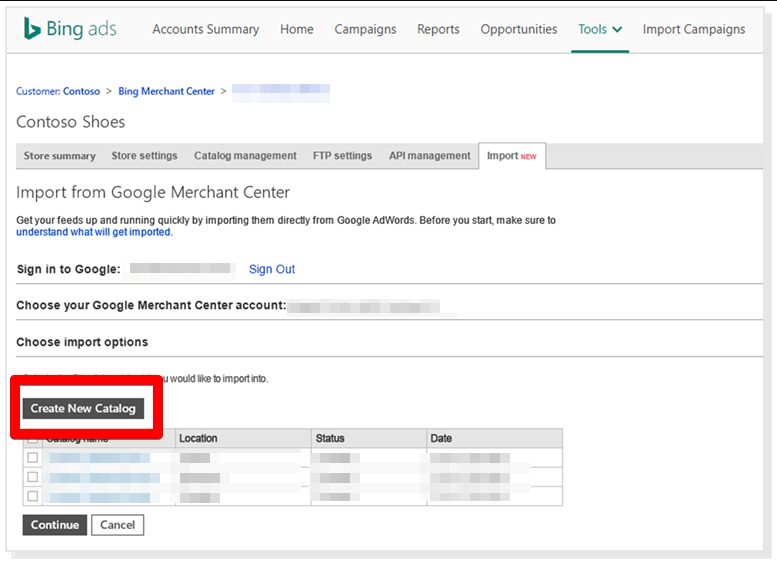Switch to the Store summary tab
Image resolution: width=777 pixels, height=563 pixels.
(x=59, y=156)
